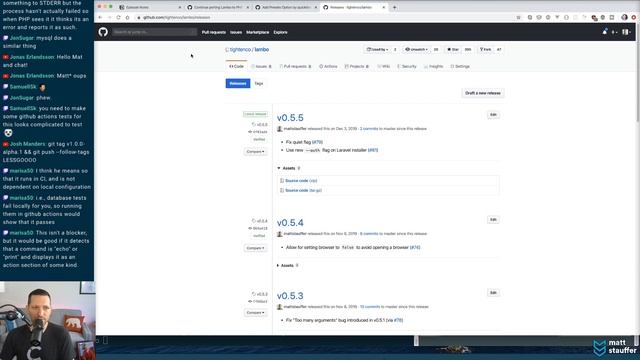Open pull request link after Fix quiet flag
Screen dimensions: 640x360
(x=318, y=142)
